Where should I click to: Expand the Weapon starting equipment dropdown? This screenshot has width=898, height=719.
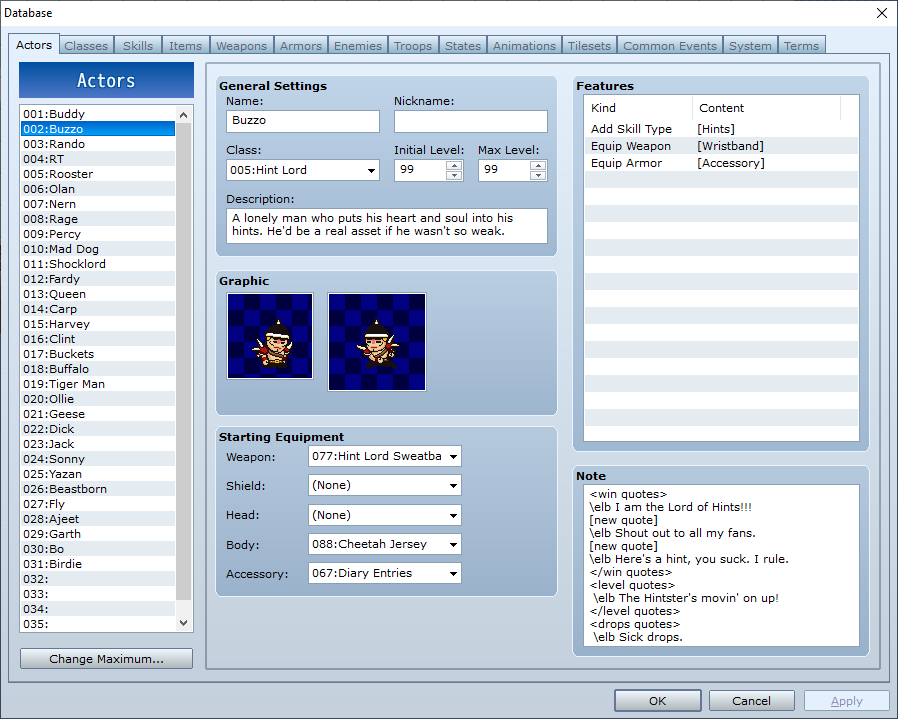(384, 456)
